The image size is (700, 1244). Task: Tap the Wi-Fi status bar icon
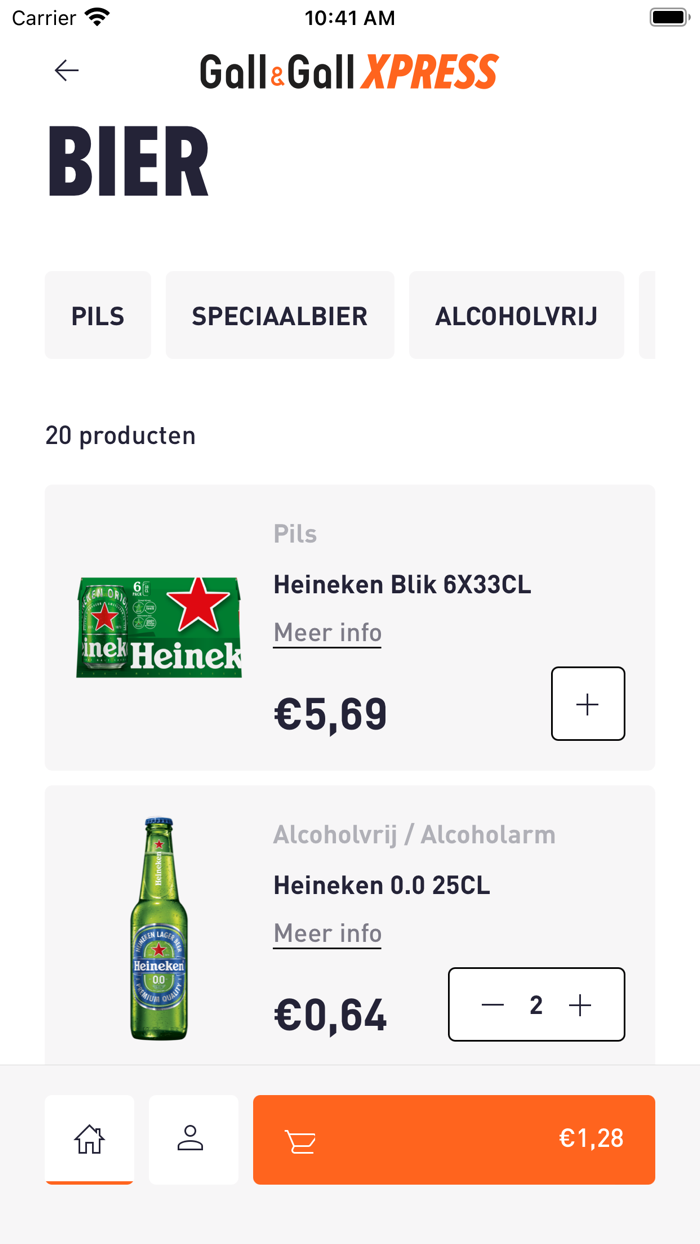click(x=97, y=18)
